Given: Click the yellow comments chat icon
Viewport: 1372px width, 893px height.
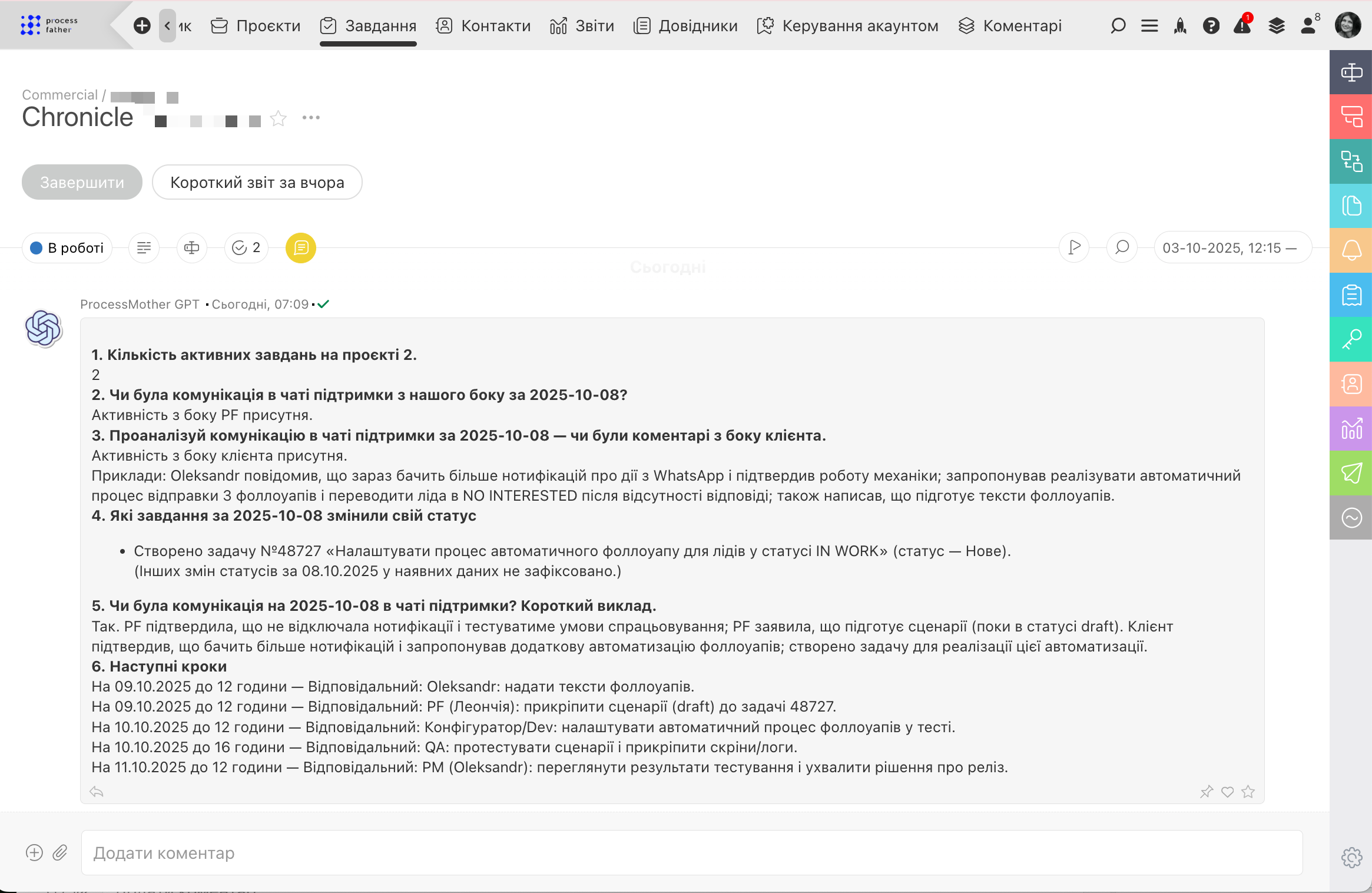Looking at the screenshot, I should [x=300, y=248].
